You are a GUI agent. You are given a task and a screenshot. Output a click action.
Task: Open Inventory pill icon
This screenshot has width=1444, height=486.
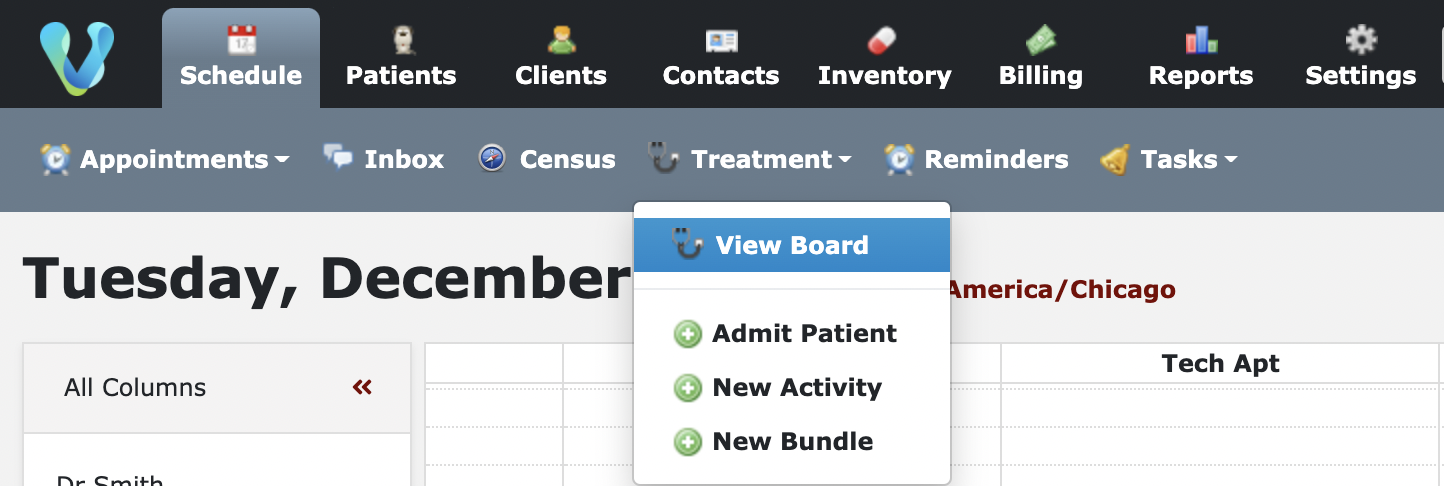coord(884,41)
